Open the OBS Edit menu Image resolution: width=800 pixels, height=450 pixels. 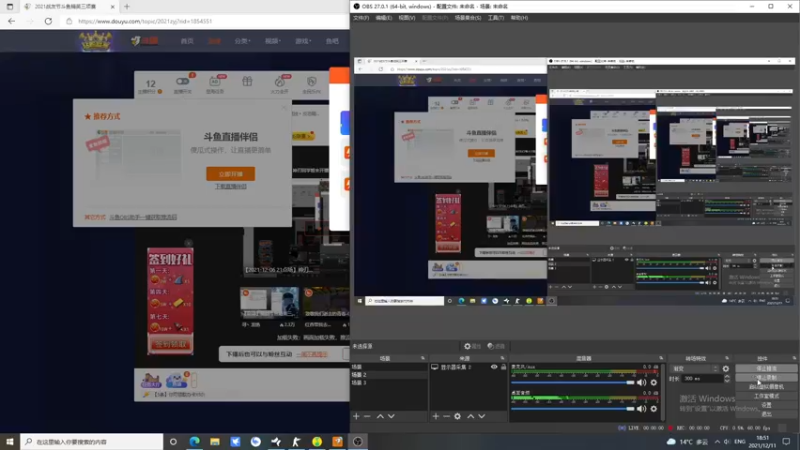[x=384, y=18]
